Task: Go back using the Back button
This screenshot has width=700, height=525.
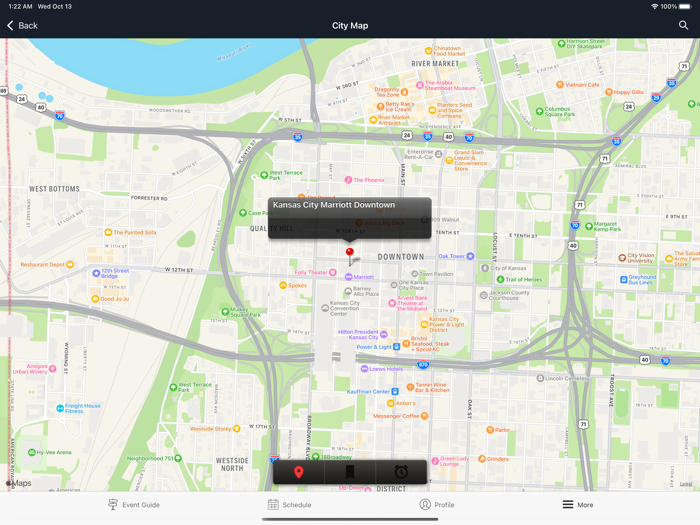Action: [x=22, y=25]
